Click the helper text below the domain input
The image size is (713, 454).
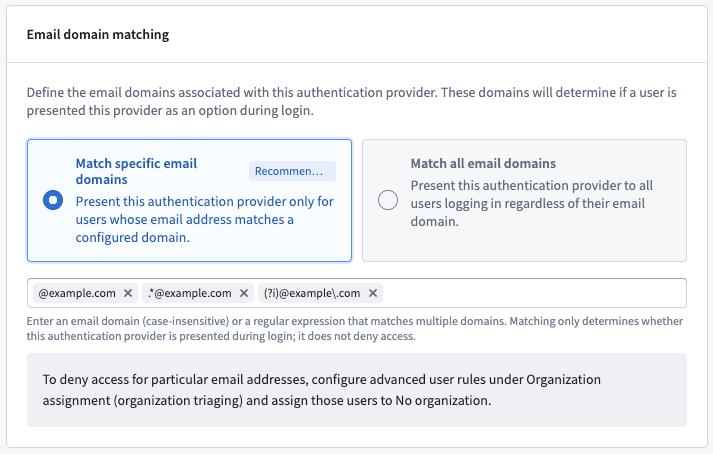355,328
